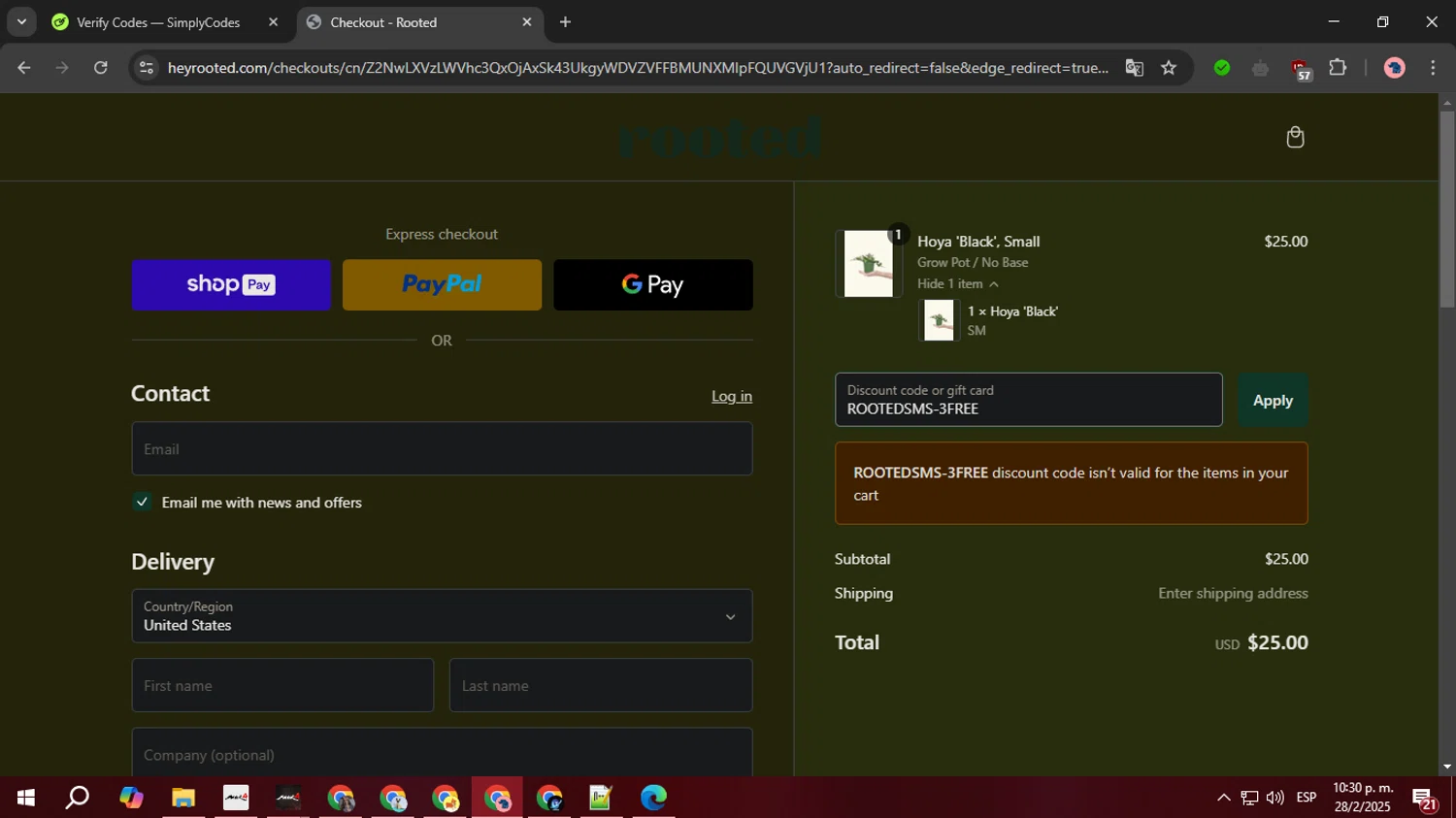Image resolution: width=1456 pixels, height=818 pixels.
Task: Open the notification center with 21 badge
Action: point(1425,799)
